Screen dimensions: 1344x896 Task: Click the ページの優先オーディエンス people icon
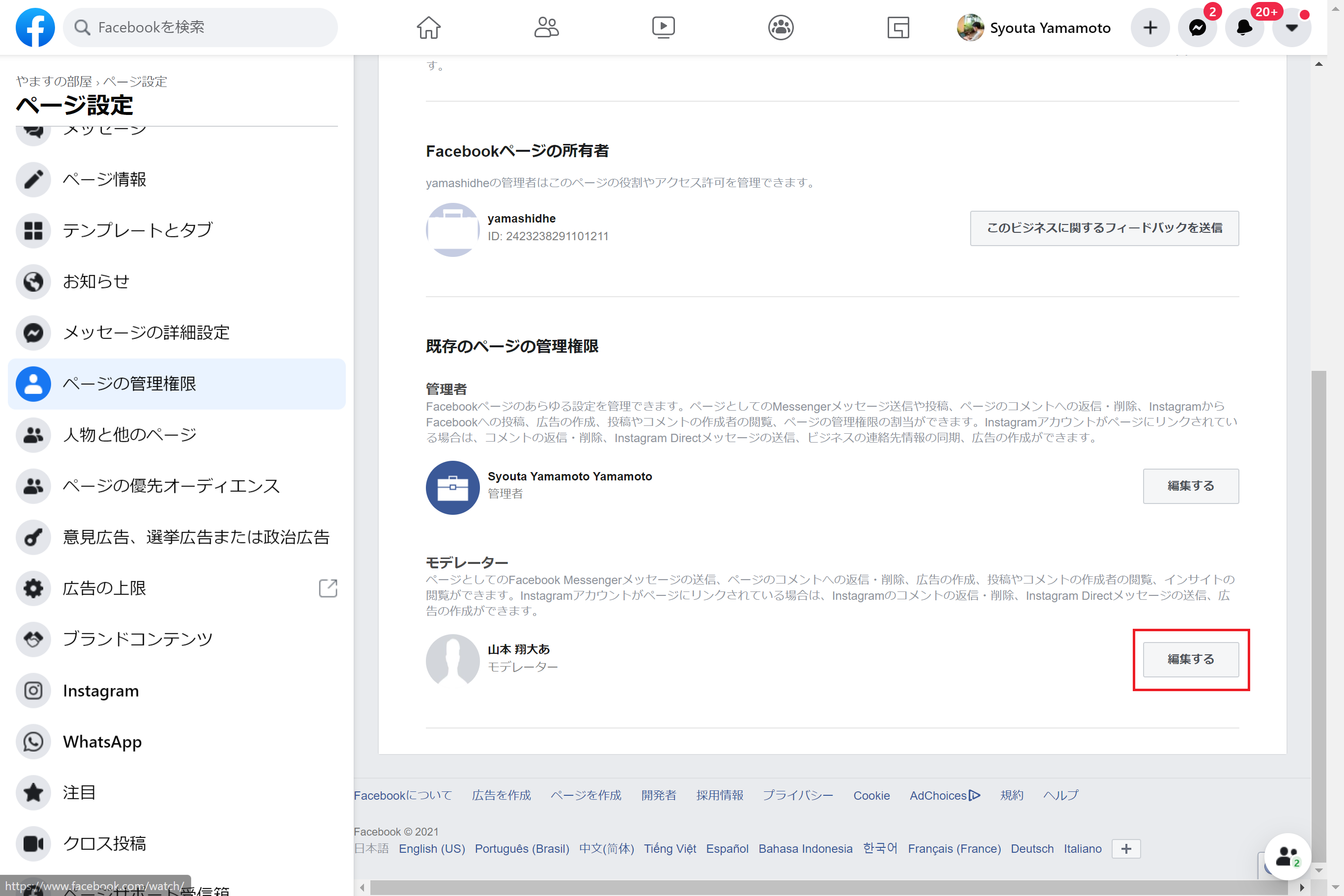(33, 486)
